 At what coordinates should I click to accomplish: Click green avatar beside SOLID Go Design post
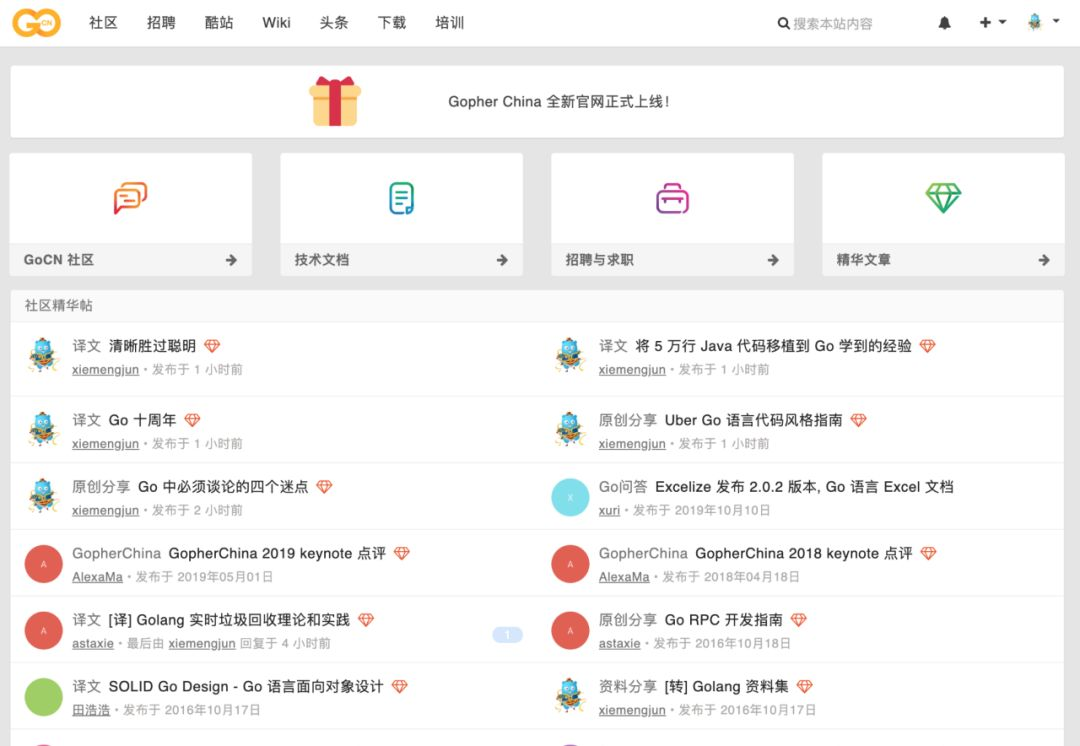click(43, 697)
